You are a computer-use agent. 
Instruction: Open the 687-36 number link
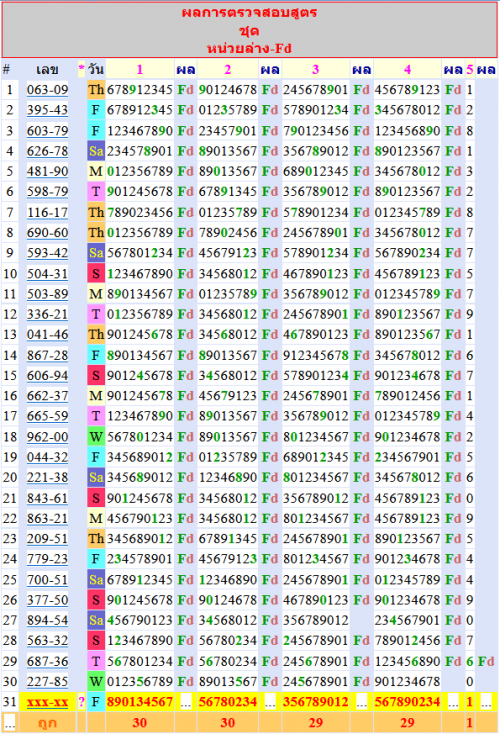tap(47, 661)
